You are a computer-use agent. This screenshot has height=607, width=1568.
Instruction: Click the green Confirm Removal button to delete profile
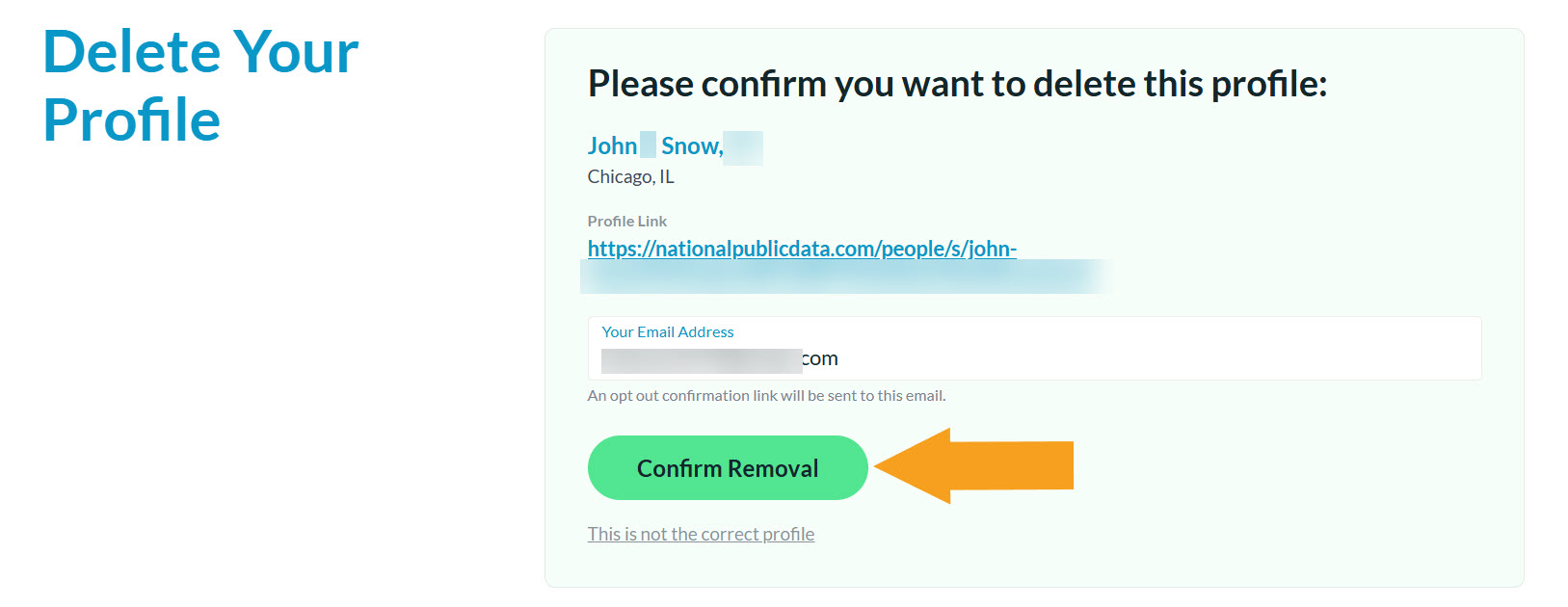727,467
